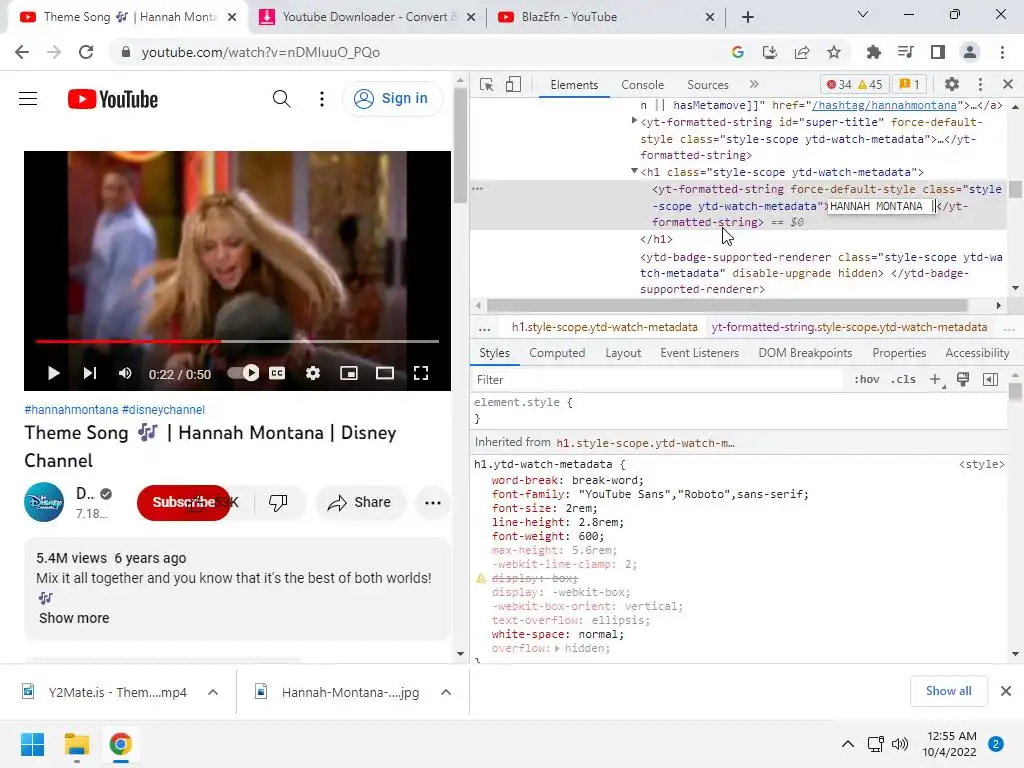Viewport: 1024px width, 768px height.
Task: Switch to theater mode
Action: [x=385, y=373]
